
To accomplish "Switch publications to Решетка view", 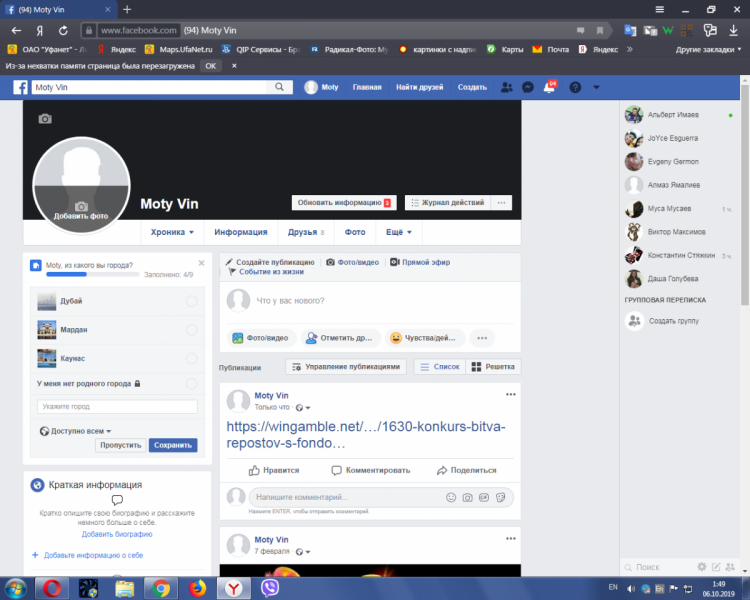I will pyautogui.click(x=493, y=367).
